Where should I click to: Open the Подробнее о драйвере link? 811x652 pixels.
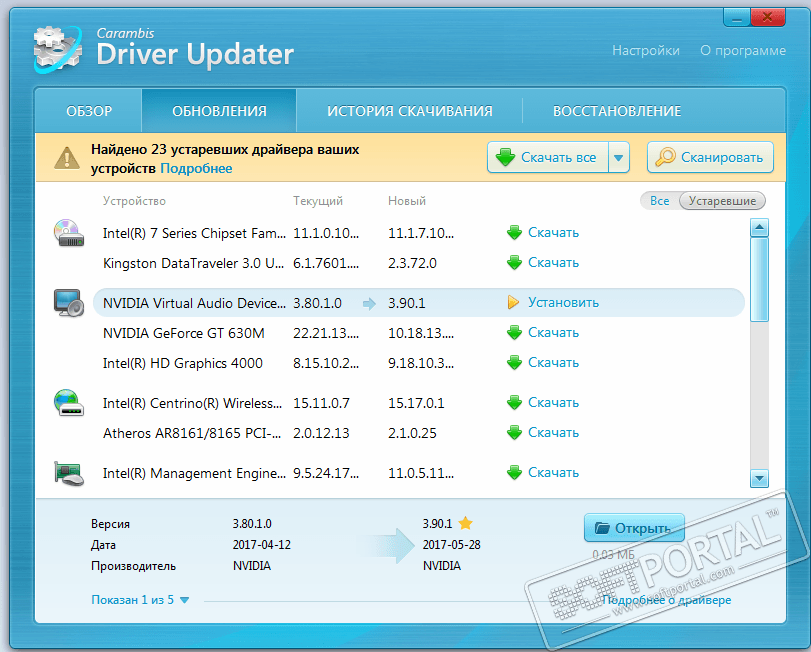coord(667,600)
